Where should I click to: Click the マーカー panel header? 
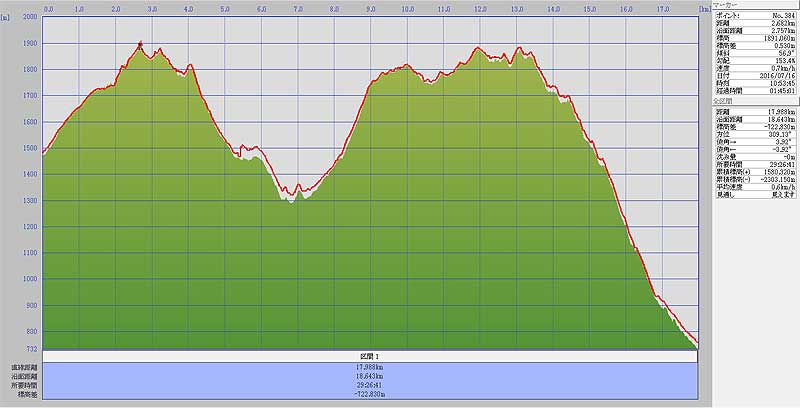(756, 5)
